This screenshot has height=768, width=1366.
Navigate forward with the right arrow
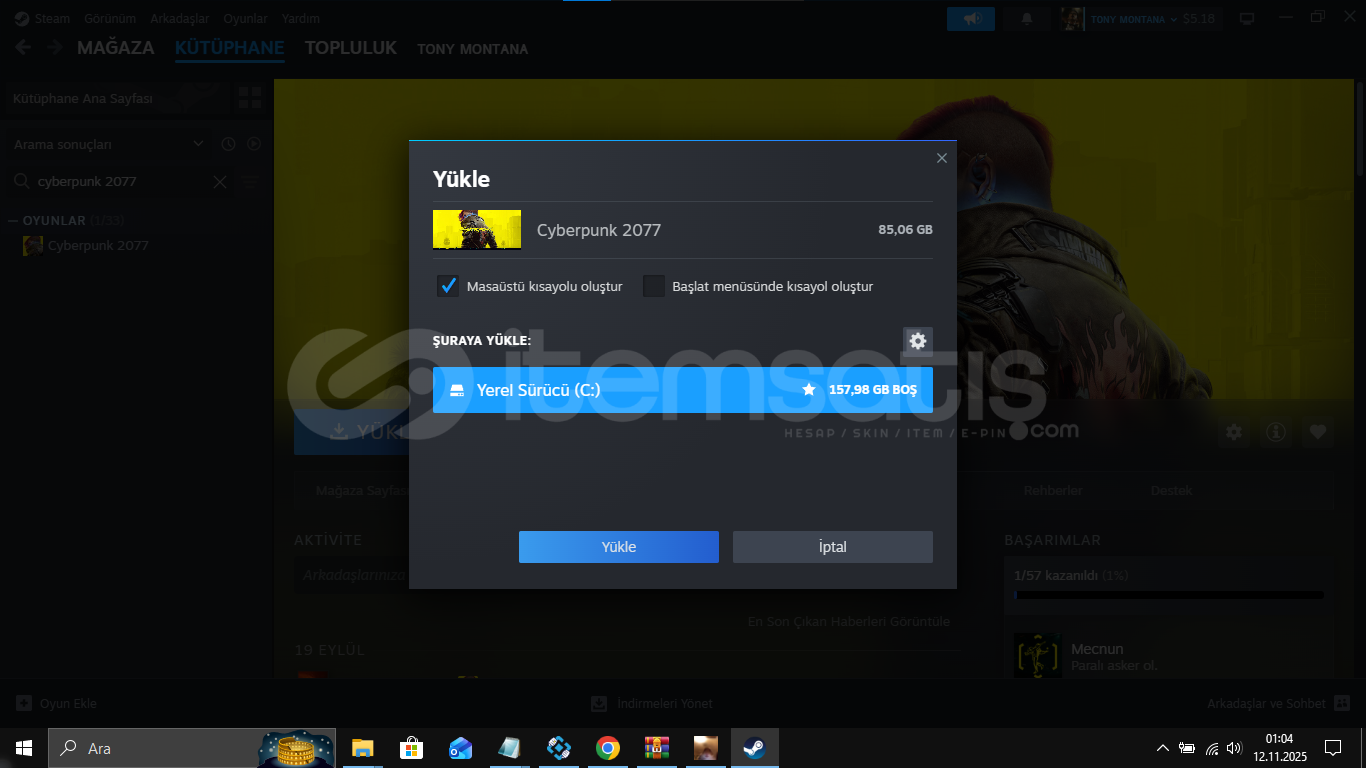55,48
